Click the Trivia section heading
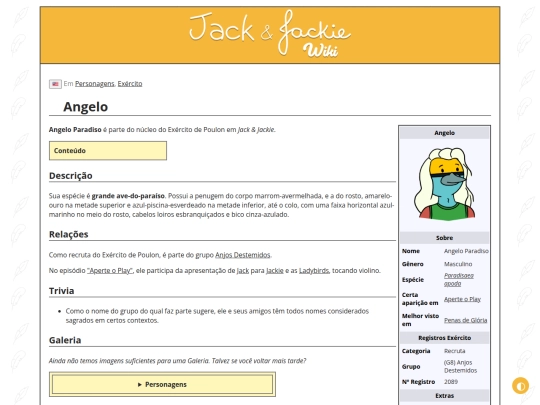 pyautogui.click(x=61, y=291)
